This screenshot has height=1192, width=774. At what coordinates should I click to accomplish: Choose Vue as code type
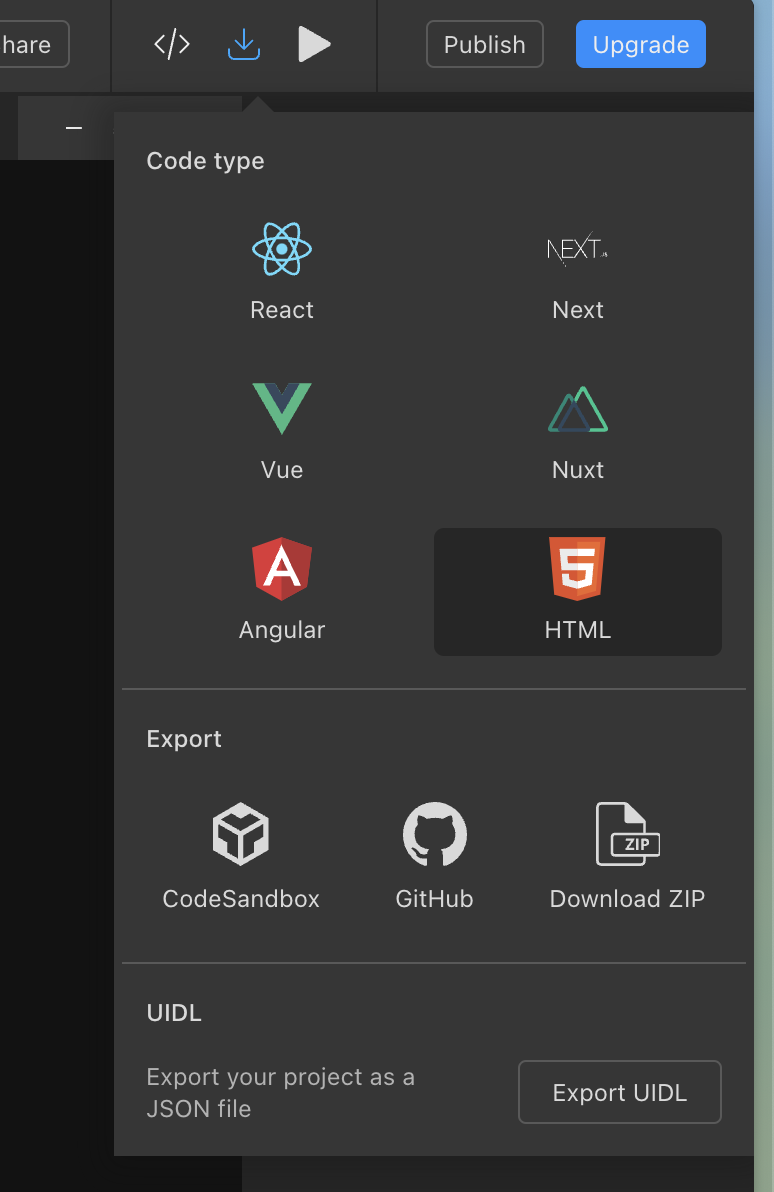(282, 432)
